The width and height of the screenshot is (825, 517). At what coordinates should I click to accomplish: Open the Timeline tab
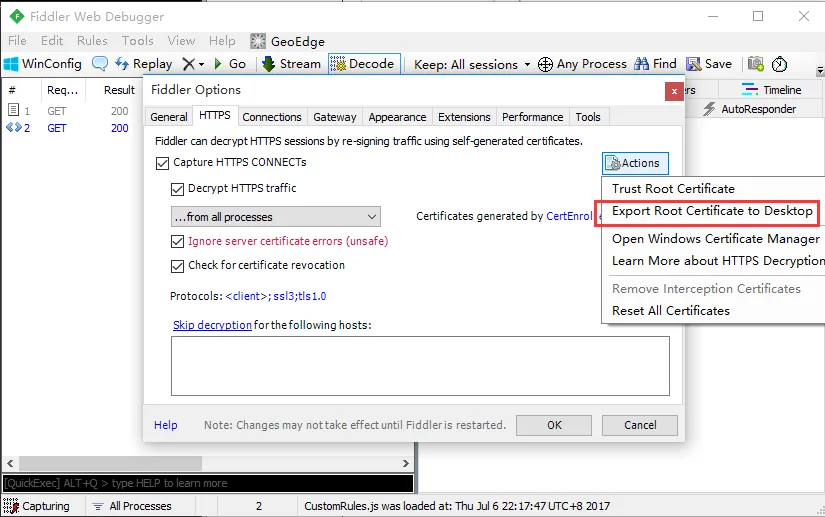click(x=771, y=90)
